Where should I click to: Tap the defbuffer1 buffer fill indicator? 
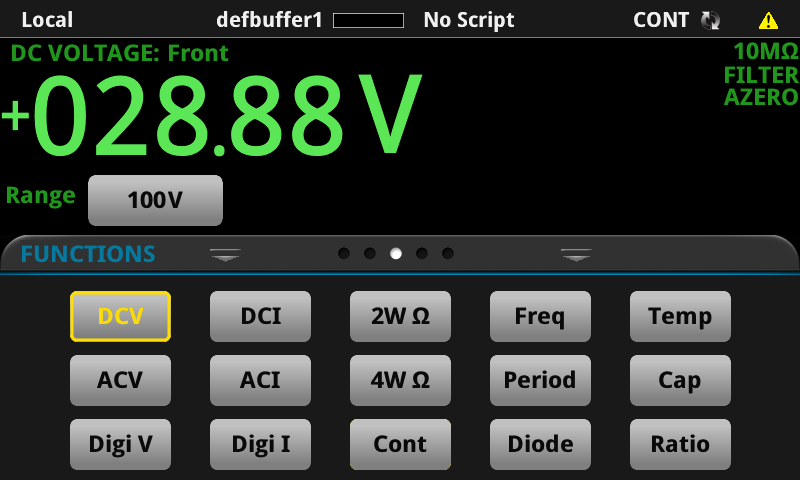tap(368, 20)
